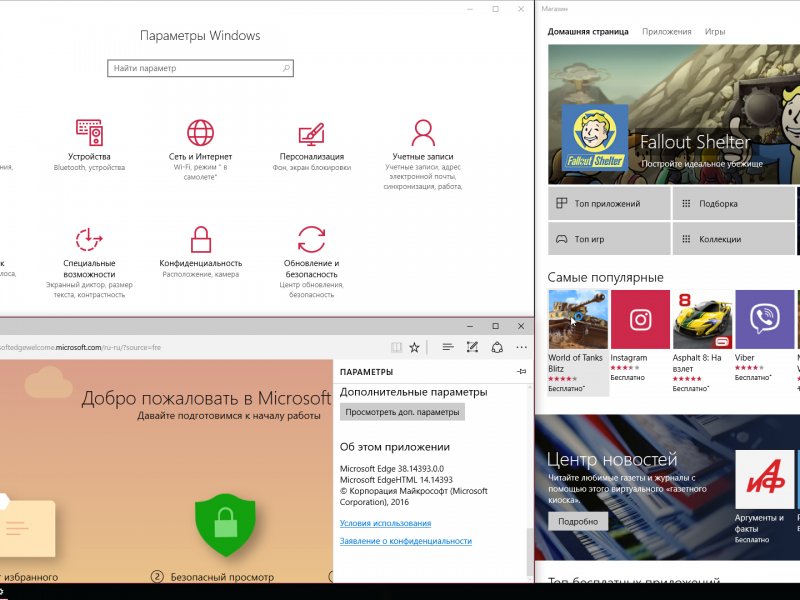Screen dimensions: 800x600
Task: Open Заявление о конфиденциальности link
Action: (x=406, y=541)
